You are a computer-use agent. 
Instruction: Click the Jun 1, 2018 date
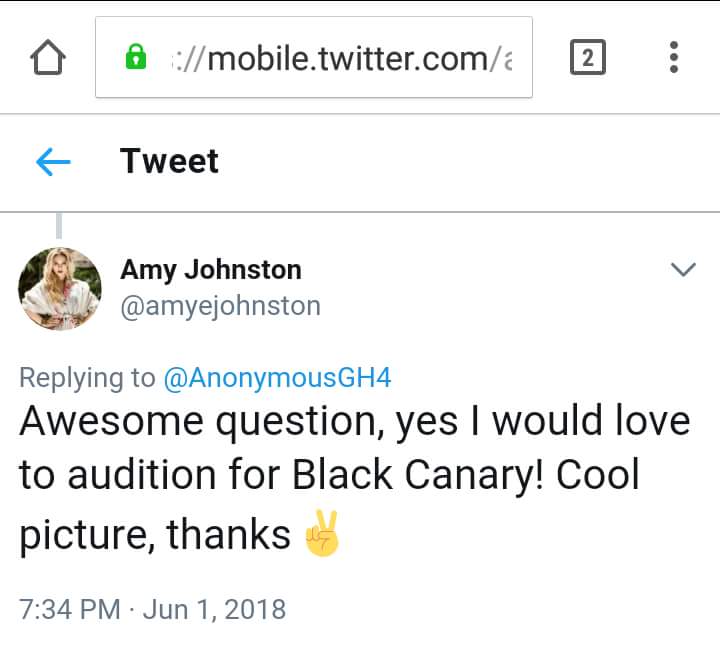pos(214,608)
